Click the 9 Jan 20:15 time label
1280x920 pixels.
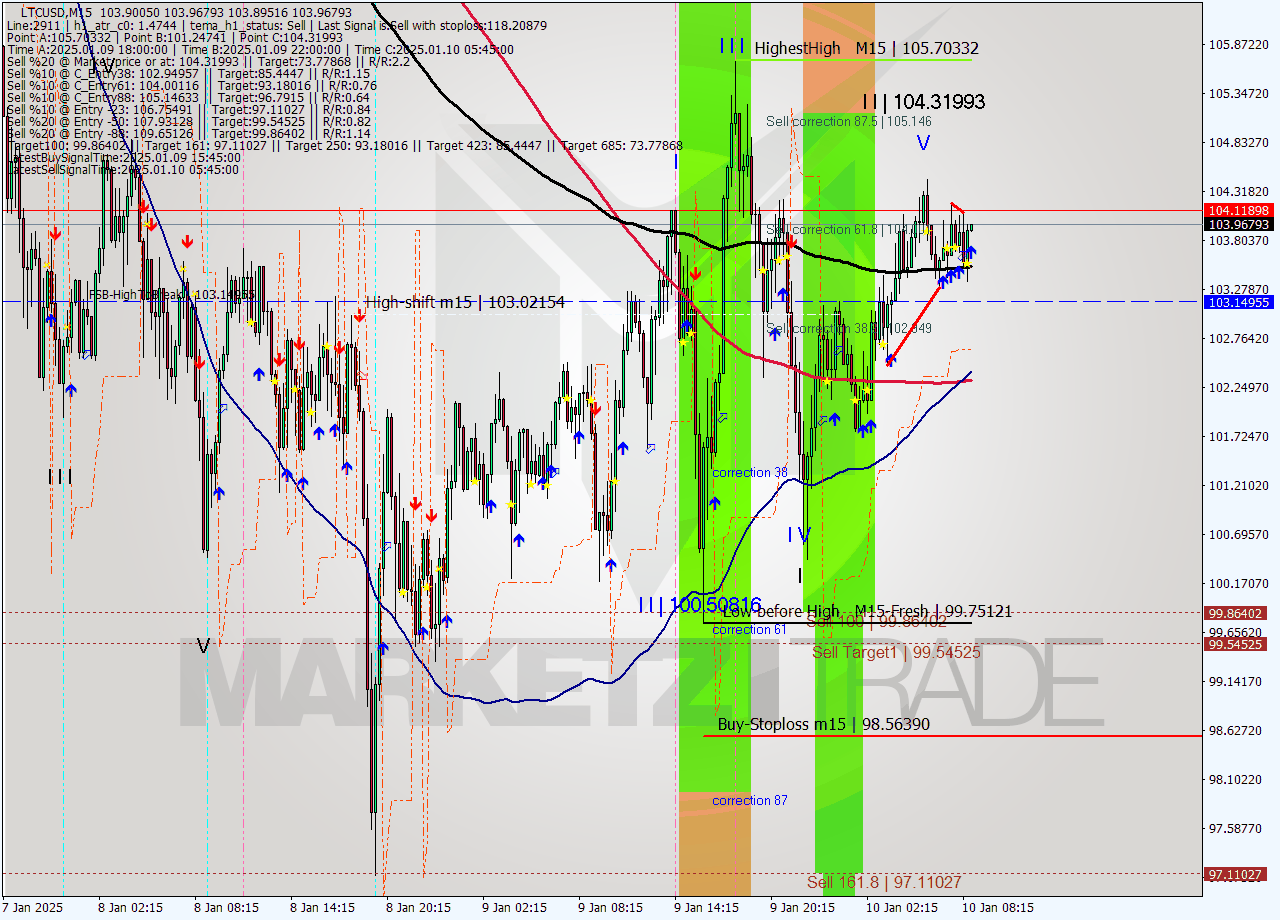[x=802, y=908]
